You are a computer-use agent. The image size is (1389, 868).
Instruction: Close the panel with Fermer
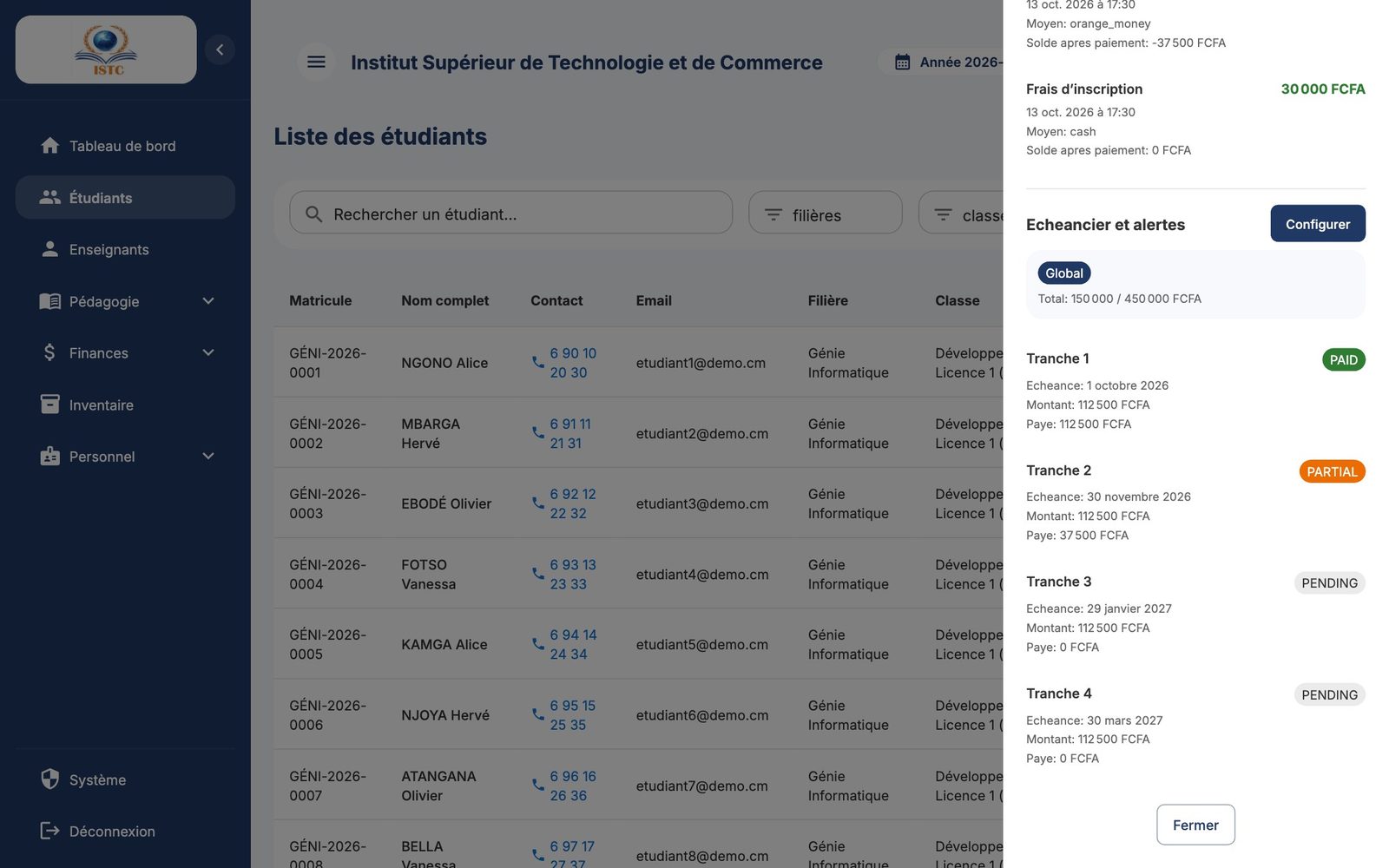(x=1195, y=825)
